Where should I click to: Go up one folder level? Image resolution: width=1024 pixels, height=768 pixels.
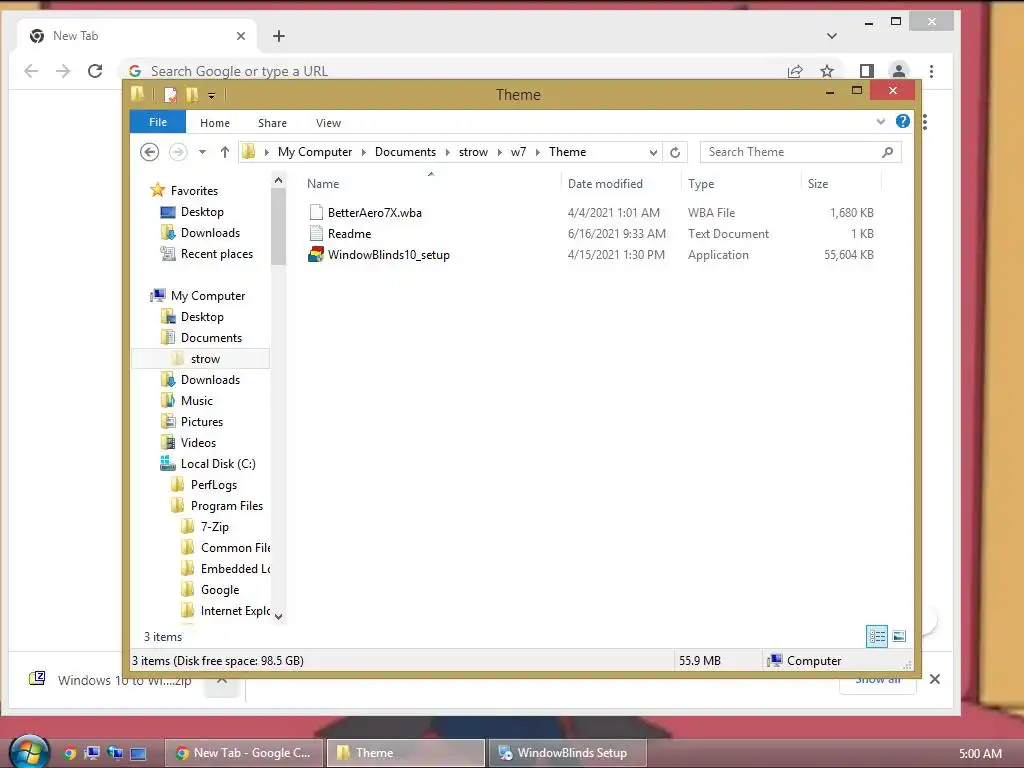tap(225, 152)
